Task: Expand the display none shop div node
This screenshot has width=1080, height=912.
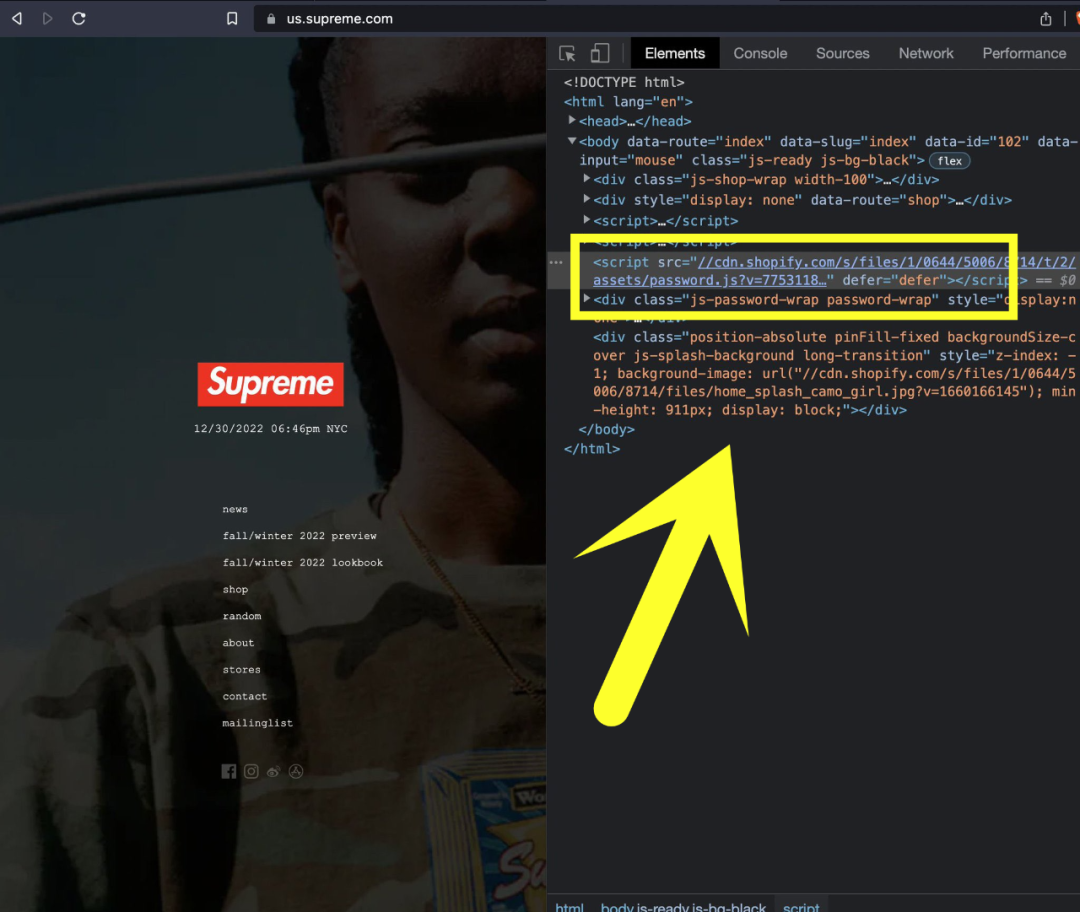Action: pos(586,199)
